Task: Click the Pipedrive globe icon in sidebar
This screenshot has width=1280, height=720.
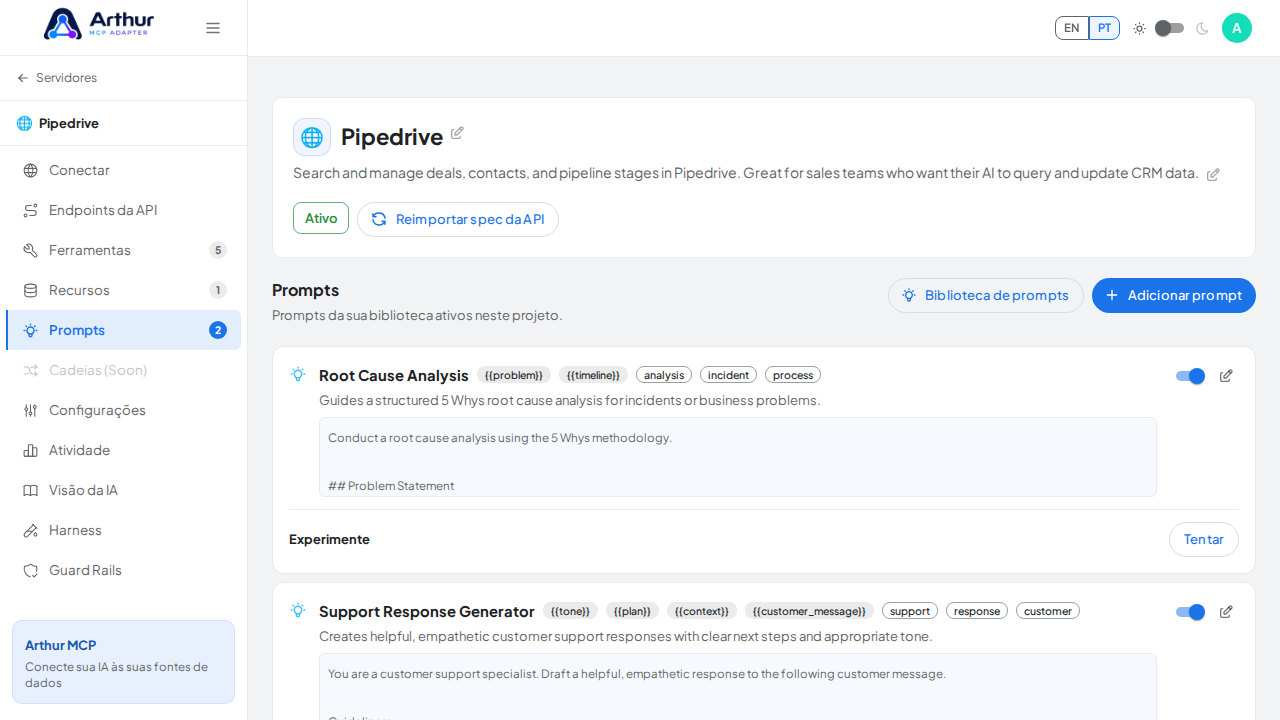Action: click(x=24, y=123)
